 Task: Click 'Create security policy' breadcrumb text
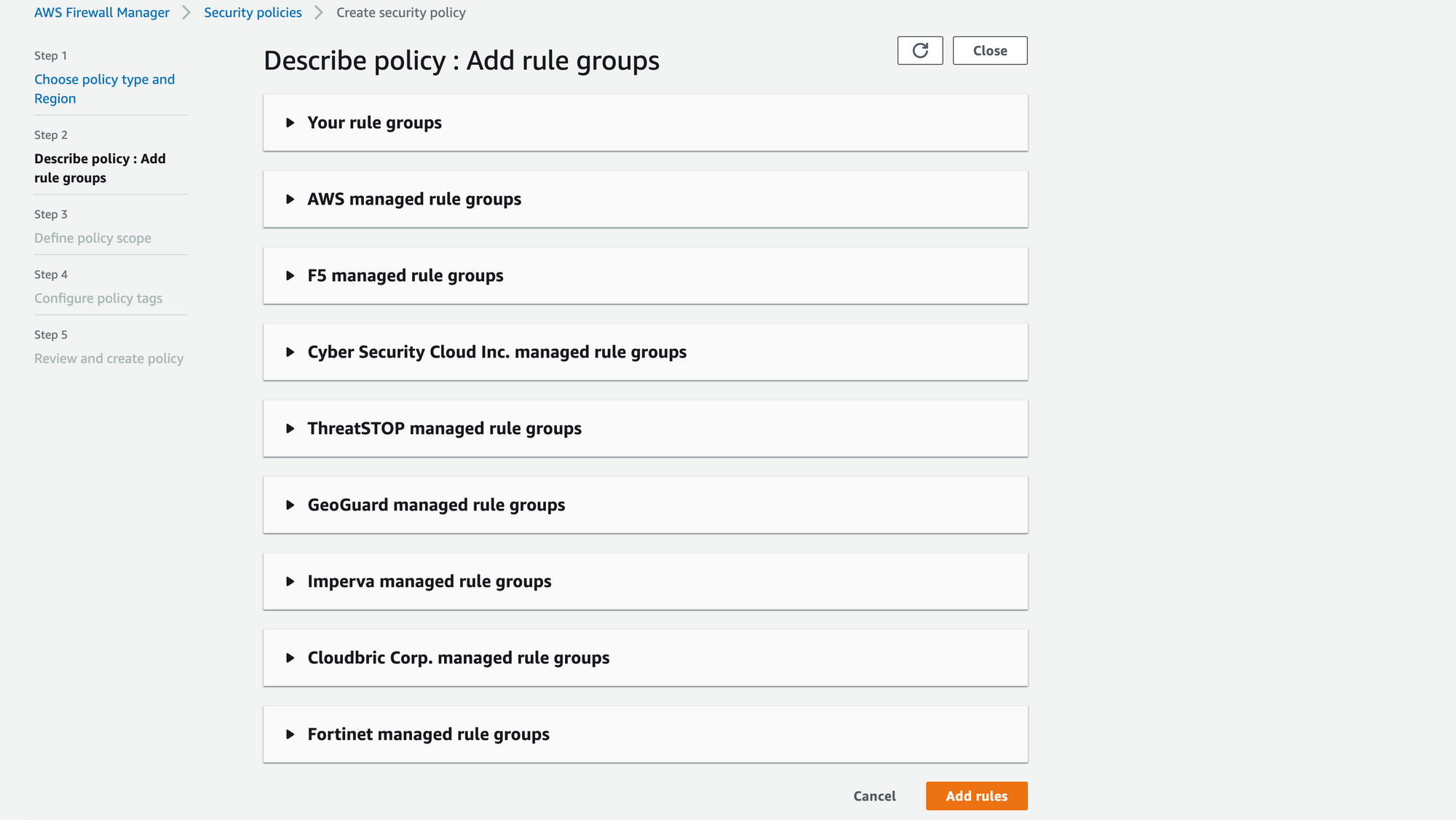point(401,12)
